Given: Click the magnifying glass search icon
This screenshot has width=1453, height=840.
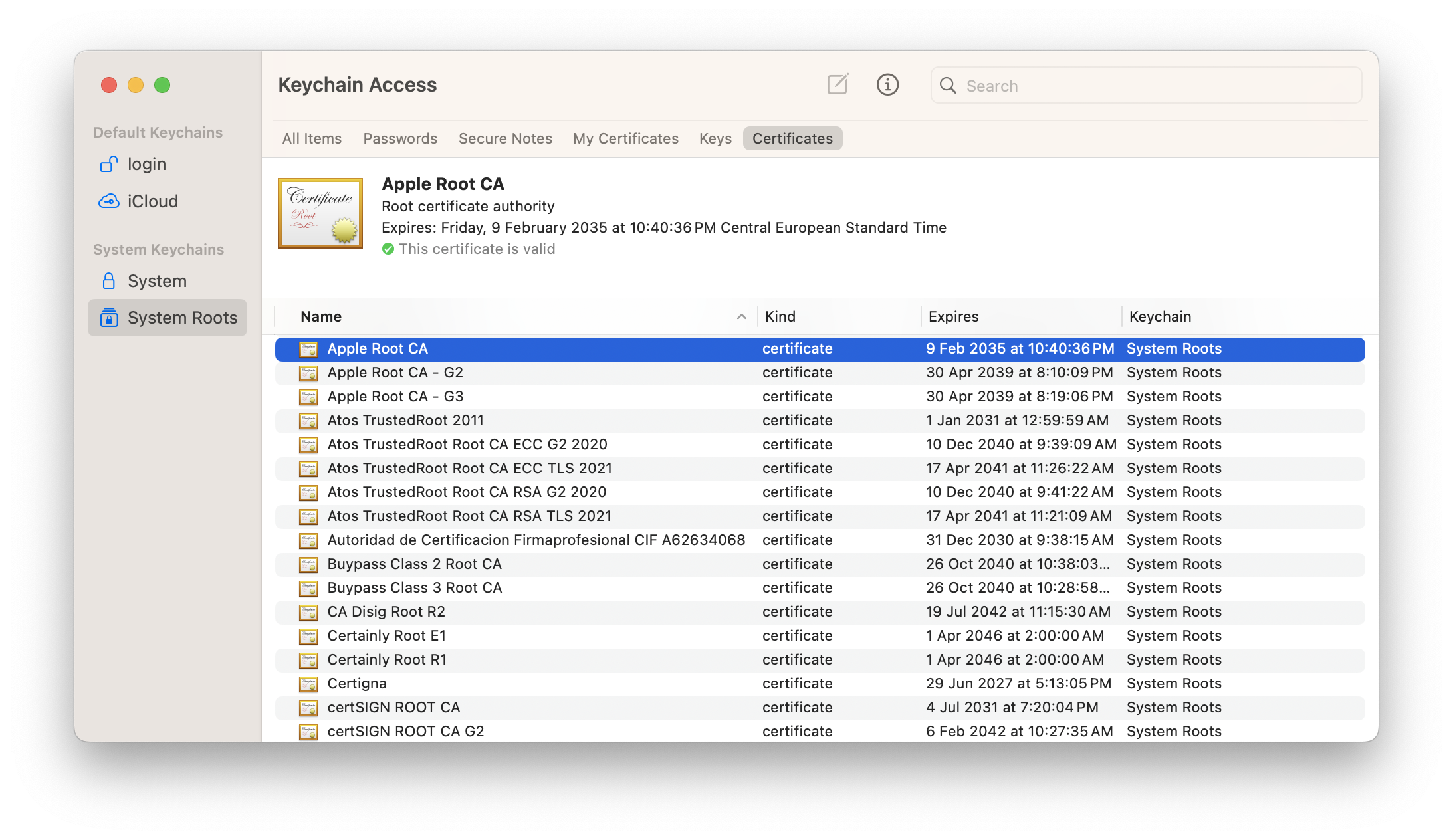Looking at the screenshot, I should [x=948, y=86].
